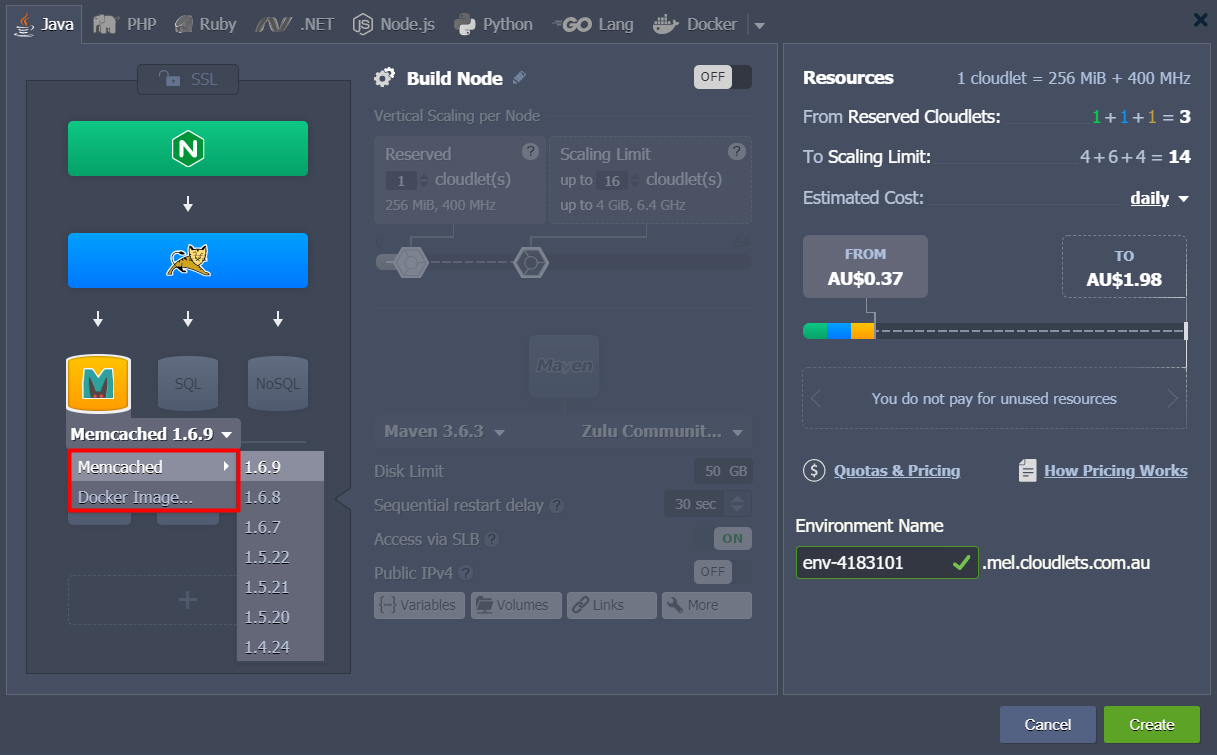This screenshot has width=1217, height=755.
Task: Open the PHP tab
Action: pyautogui.click(x=124, y=24)
